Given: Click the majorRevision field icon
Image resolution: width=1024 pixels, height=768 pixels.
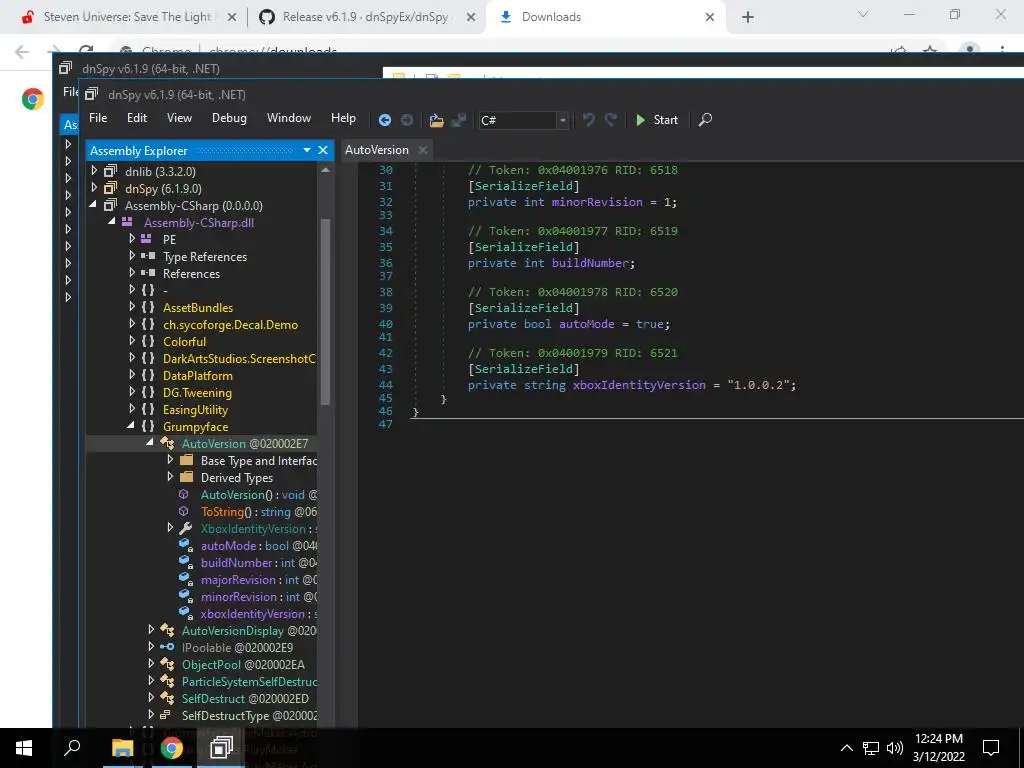Looking at the screenshot, I should pyautogui.click(x=186, y=579).
